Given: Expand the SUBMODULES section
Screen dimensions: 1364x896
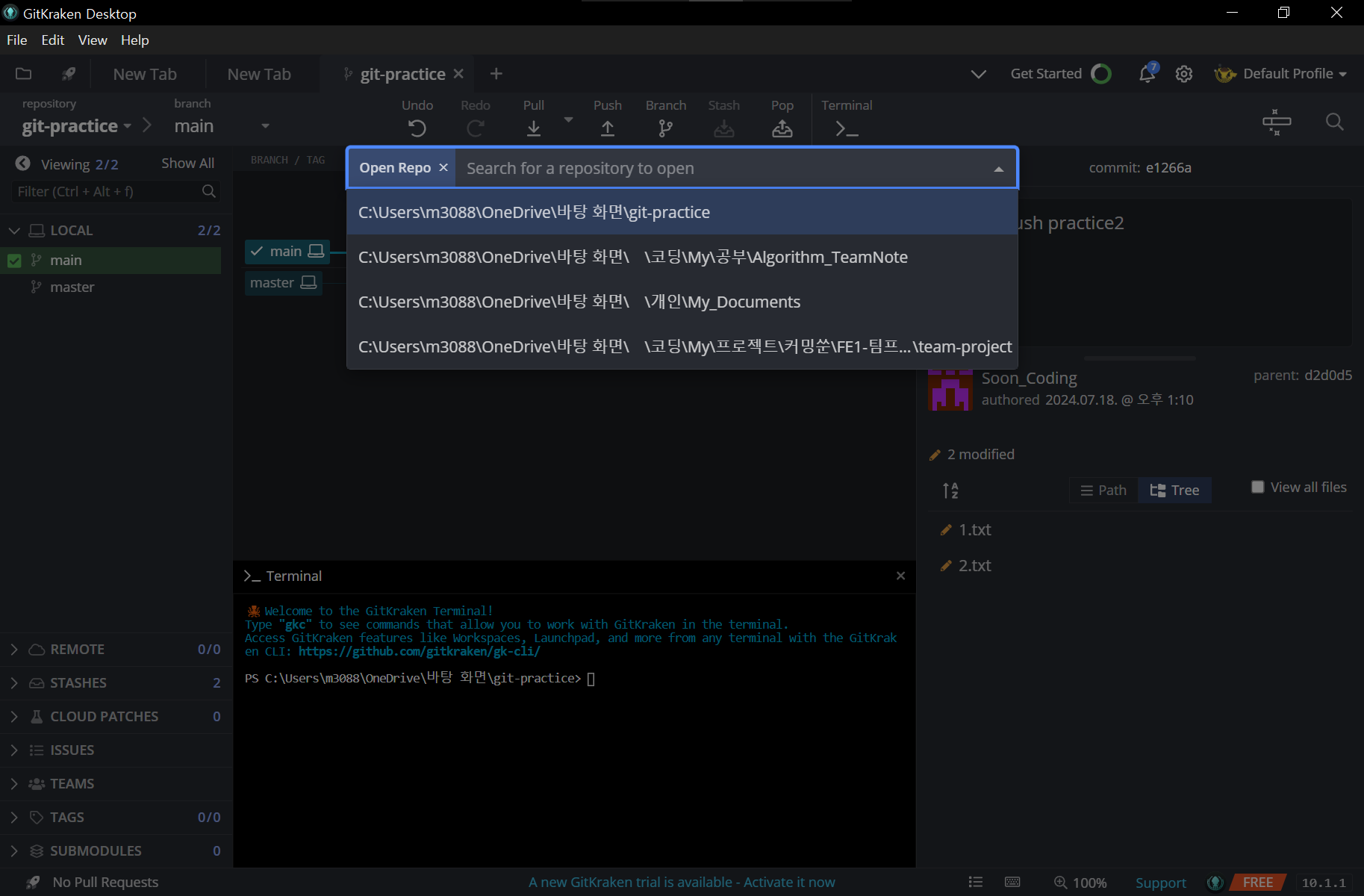Looking at the screenshot, I should 14,851.
